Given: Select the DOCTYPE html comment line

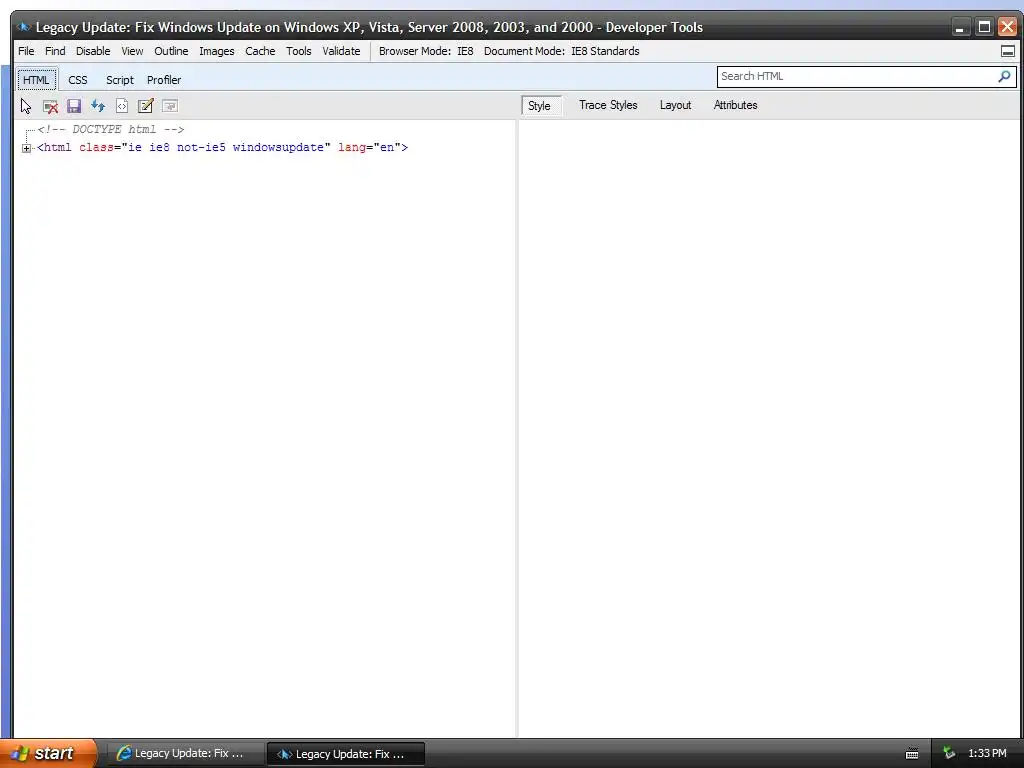Looking at the screenshot, I should pyautogui.click(x=111, y=129).
